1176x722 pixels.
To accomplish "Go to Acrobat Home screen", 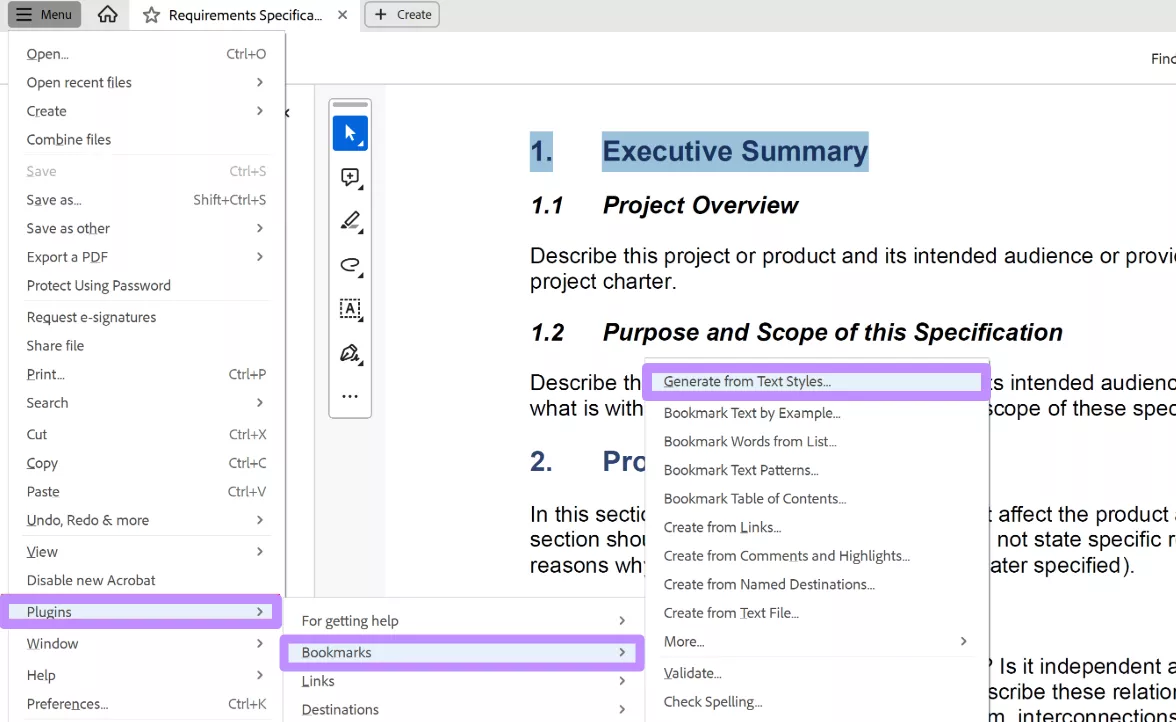I will pyautogui.click(x=107, y=15).
